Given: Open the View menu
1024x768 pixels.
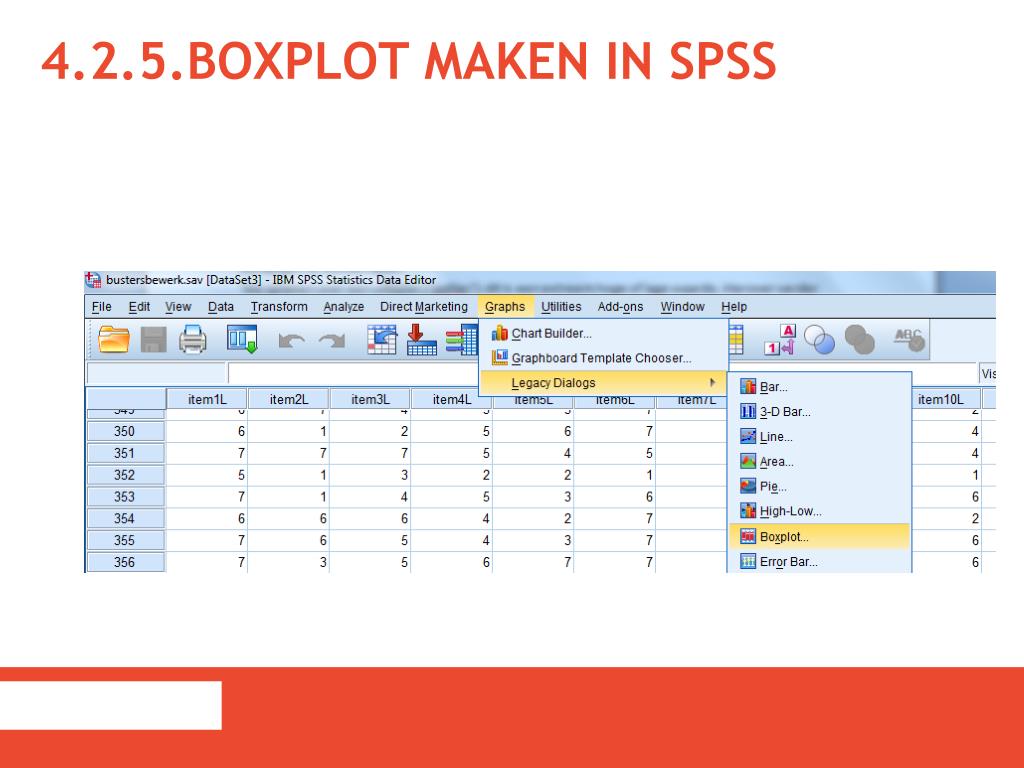Looking at the screenshot, I should click(178, 306).
